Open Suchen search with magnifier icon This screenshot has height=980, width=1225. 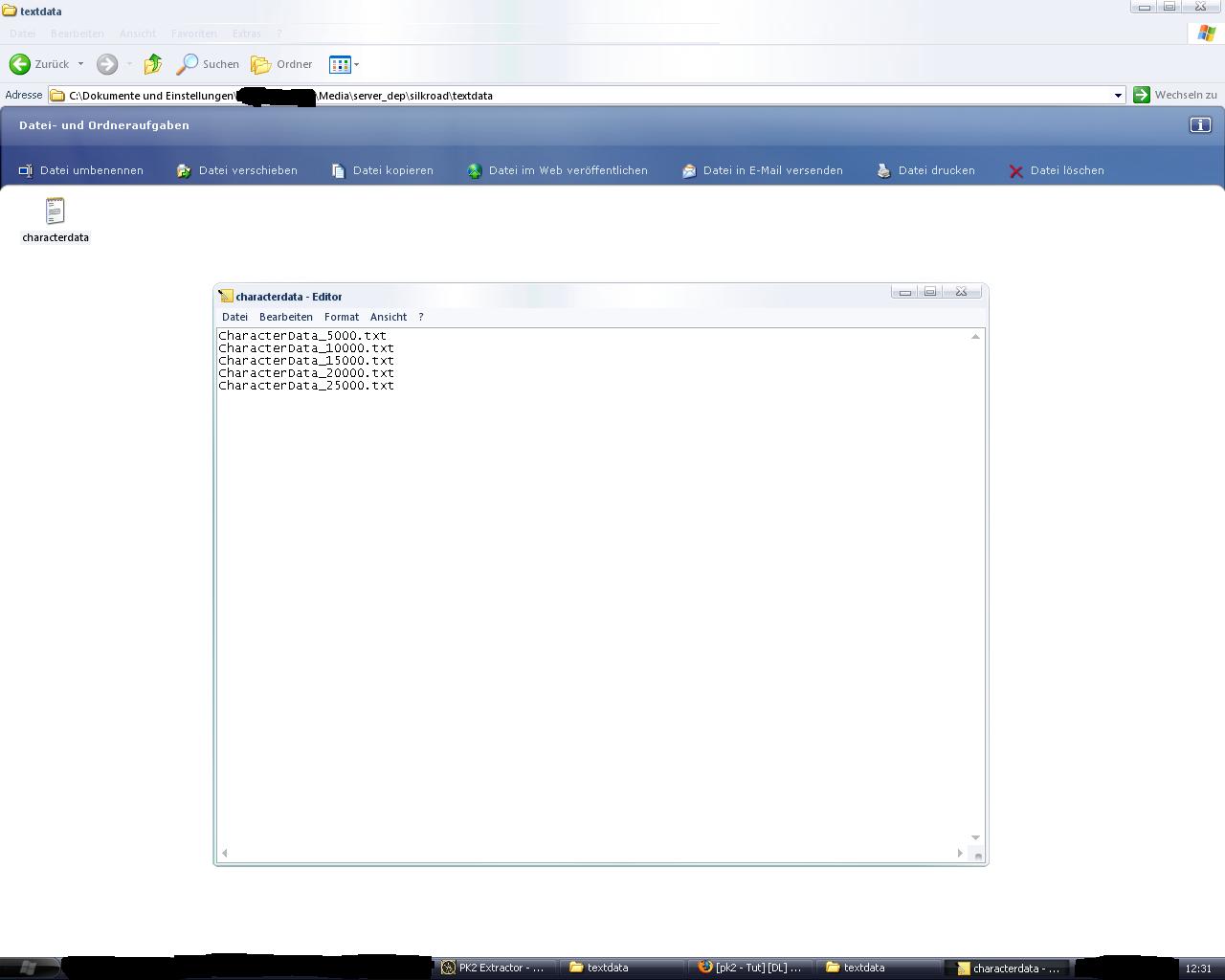coord(208,64)
